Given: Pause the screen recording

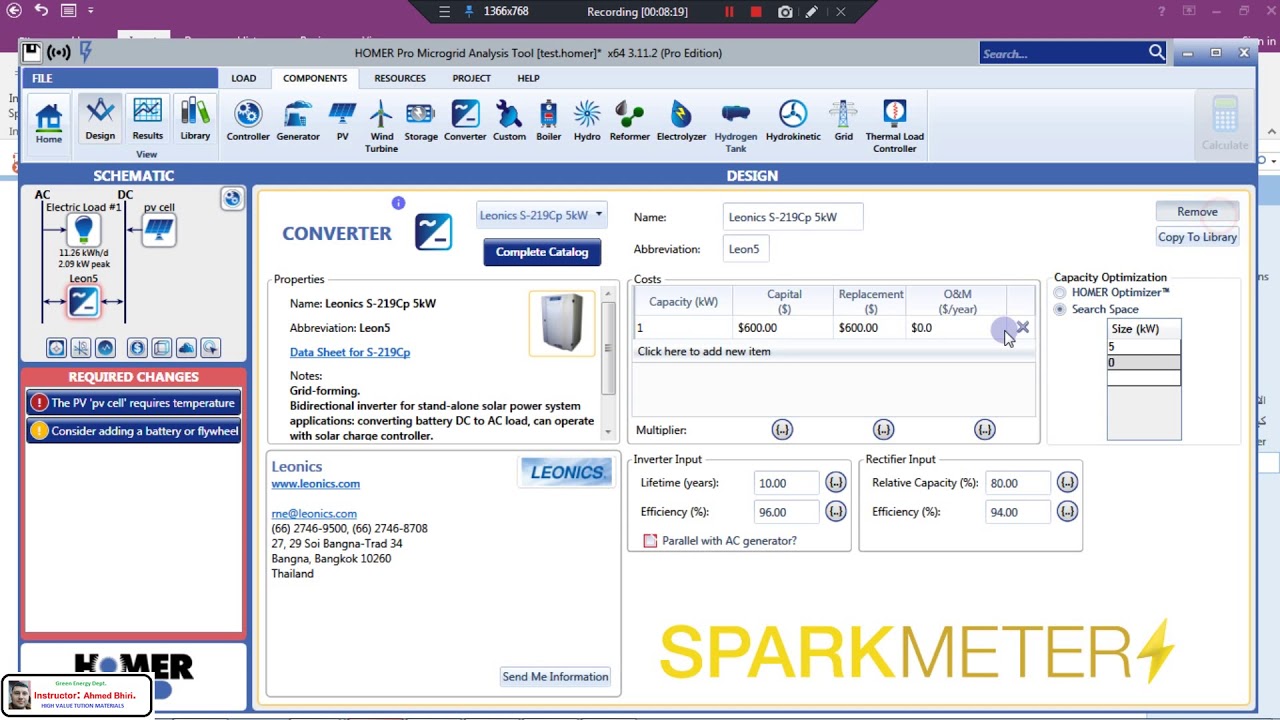Looking at the screenshot, I should [729, 12].
